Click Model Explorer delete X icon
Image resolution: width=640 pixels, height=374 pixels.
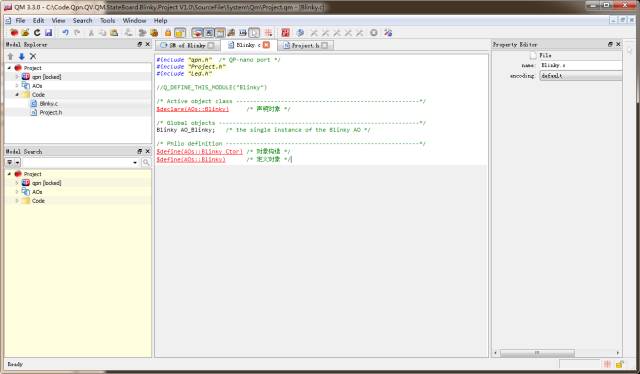(x=33, y=56)
